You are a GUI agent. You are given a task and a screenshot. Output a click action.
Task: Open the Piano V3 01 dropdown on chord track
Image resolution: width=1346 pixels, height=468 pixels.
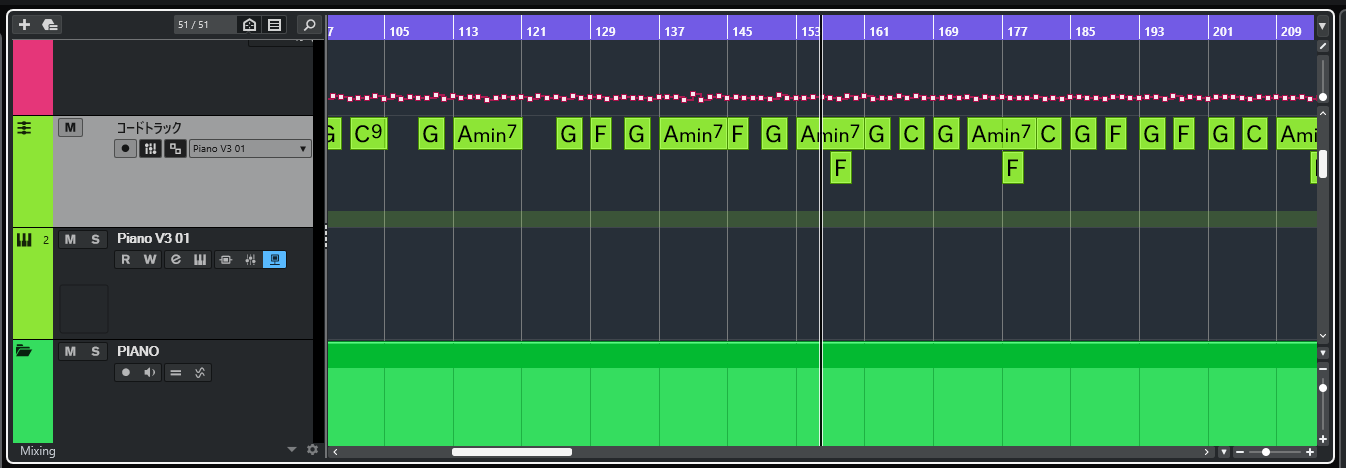250,148
